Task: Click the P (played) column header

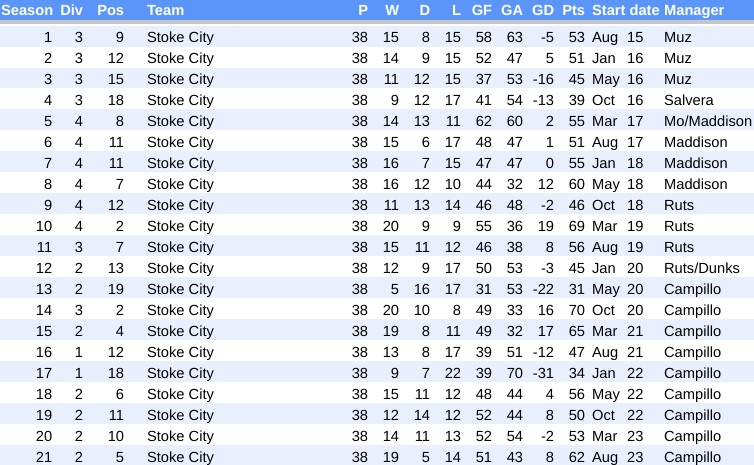Action: pos(362,10)
